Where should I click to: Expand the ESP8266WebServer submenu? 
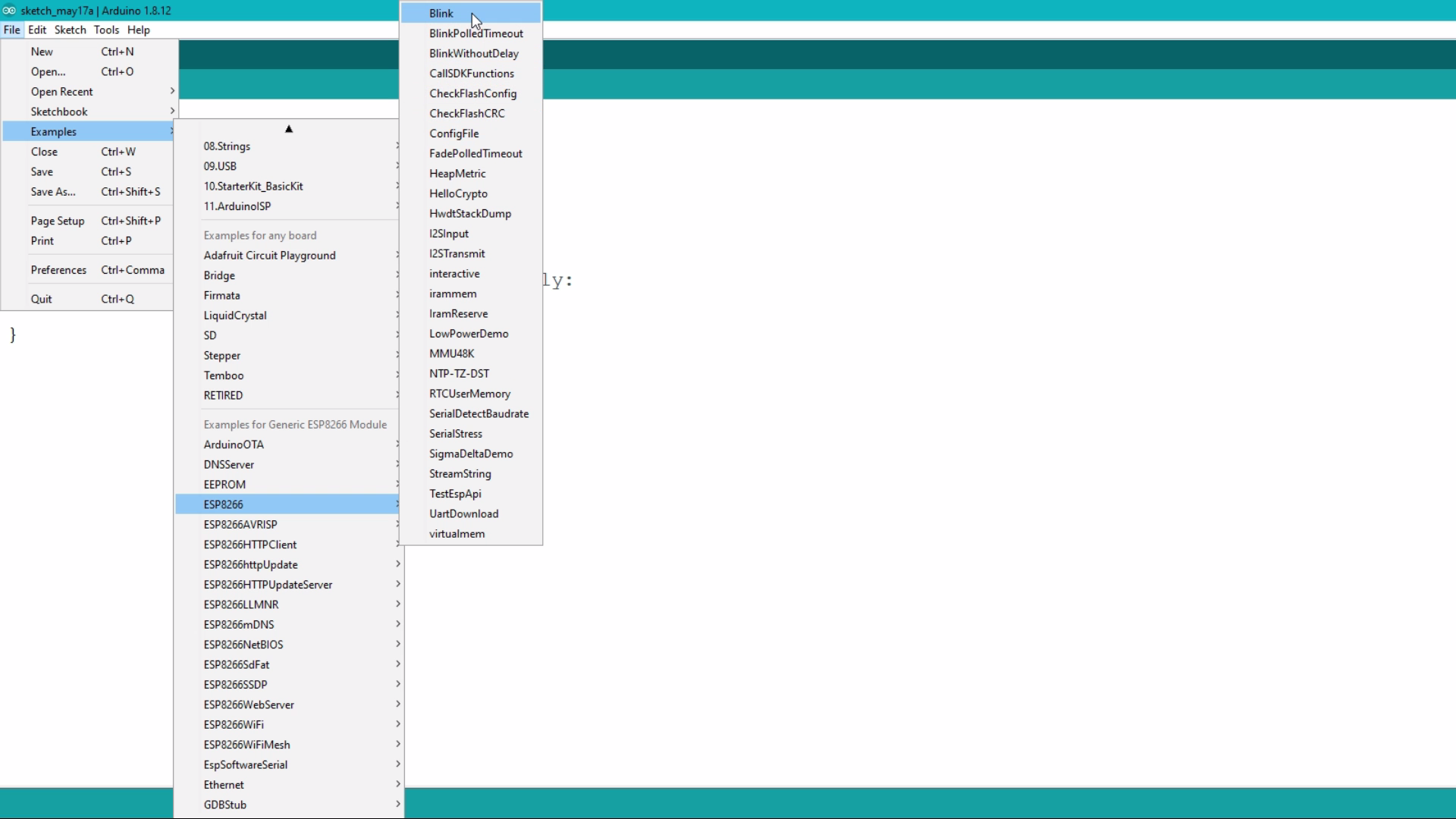pyautogui.click(x=288, y=704)
